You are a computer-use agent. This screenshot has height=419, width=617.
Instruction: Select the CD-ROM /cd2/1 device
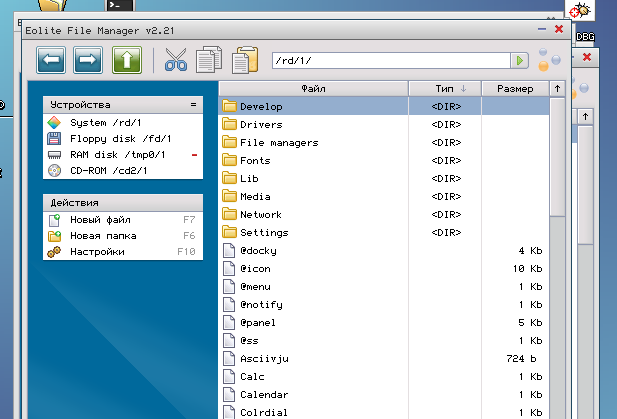pos(108,171)
